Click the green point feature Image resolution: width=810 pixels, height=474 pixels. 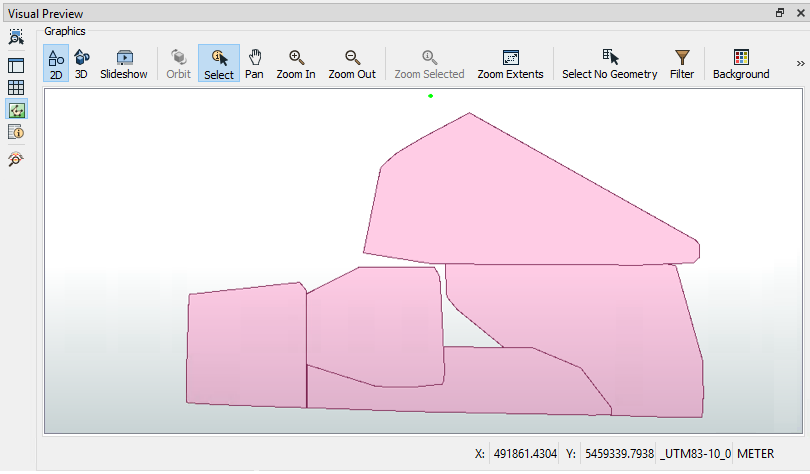(x=430, y=96)
